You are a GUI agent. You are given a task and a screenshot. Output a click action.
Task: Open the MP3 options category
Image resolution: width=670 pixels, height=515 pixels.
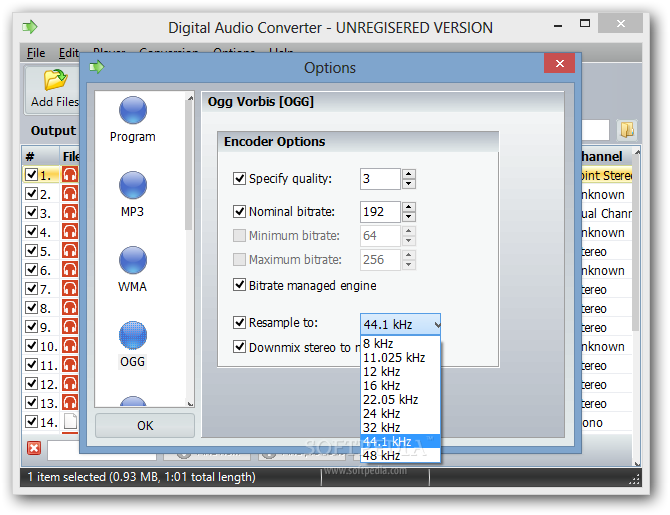[132, 194]
